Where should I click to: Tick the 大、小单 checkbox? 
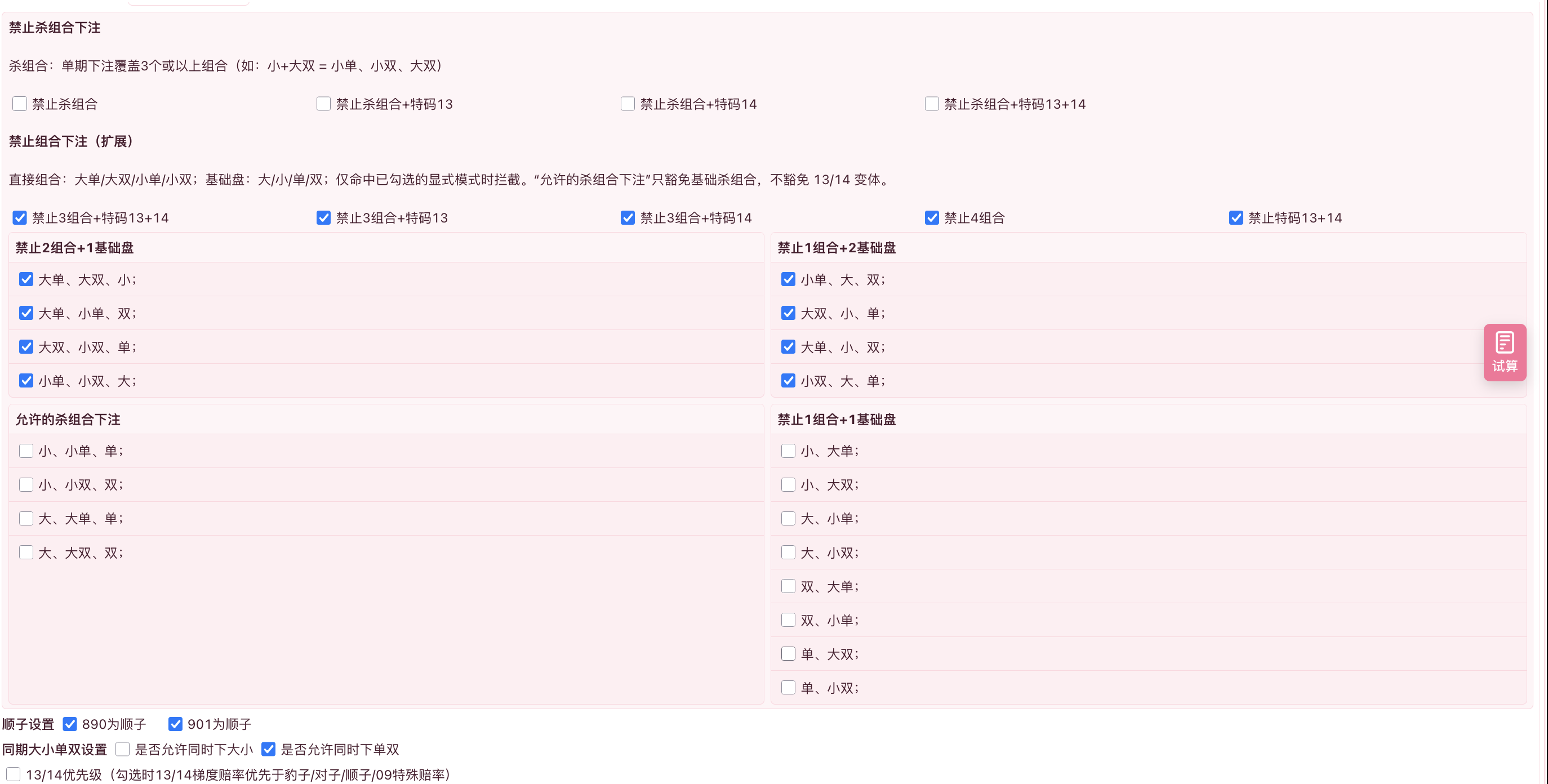[788, 519]
